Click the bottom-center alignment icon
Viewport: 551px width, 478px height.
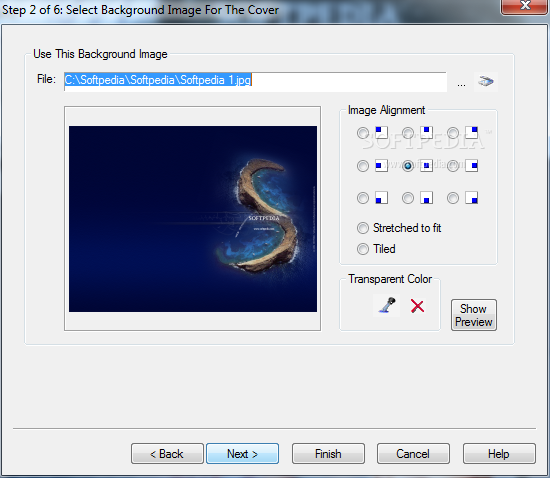(426, 198)
